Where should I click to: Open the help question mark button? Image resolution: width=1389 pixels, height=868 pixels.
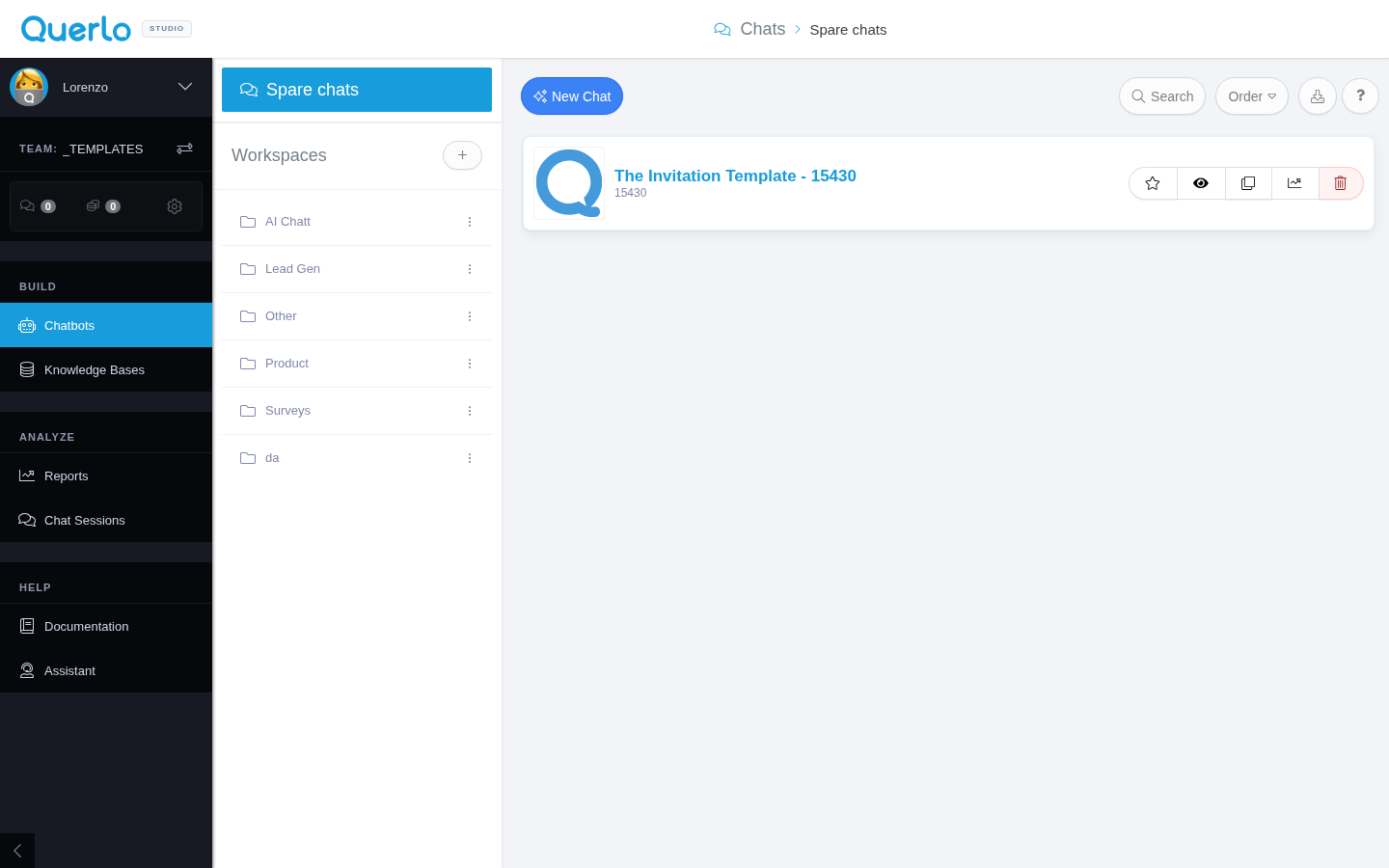pos(1361,96)
